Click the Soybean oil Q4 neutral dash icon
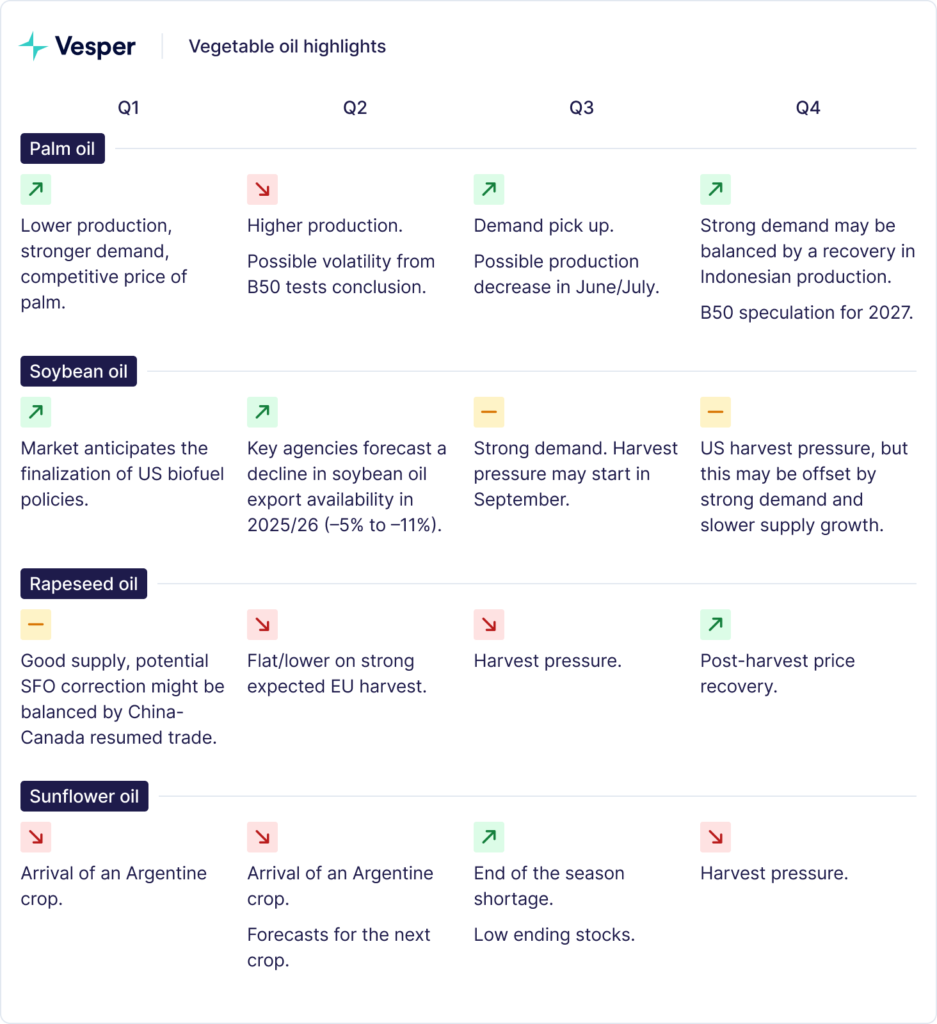Viewport: 937px width, 1024px height. click(715, 412)
